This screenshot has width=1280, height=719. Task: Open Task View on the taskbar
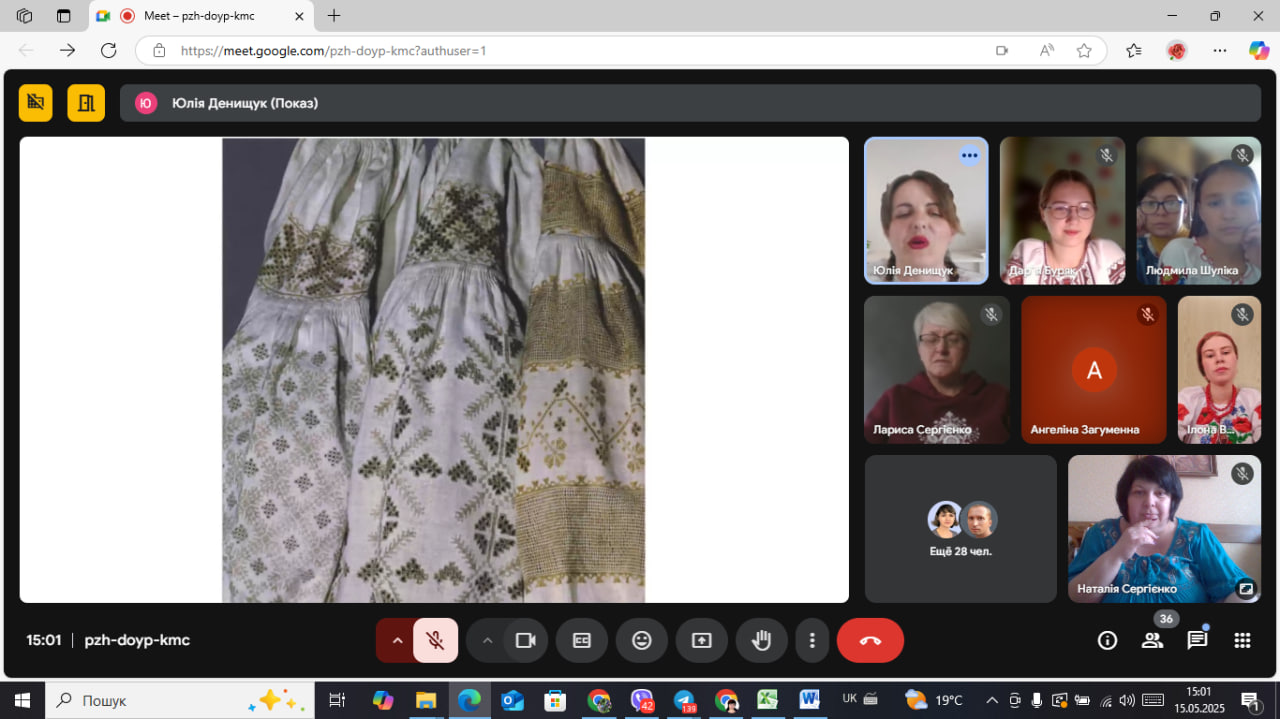click(x=337, y=700)
